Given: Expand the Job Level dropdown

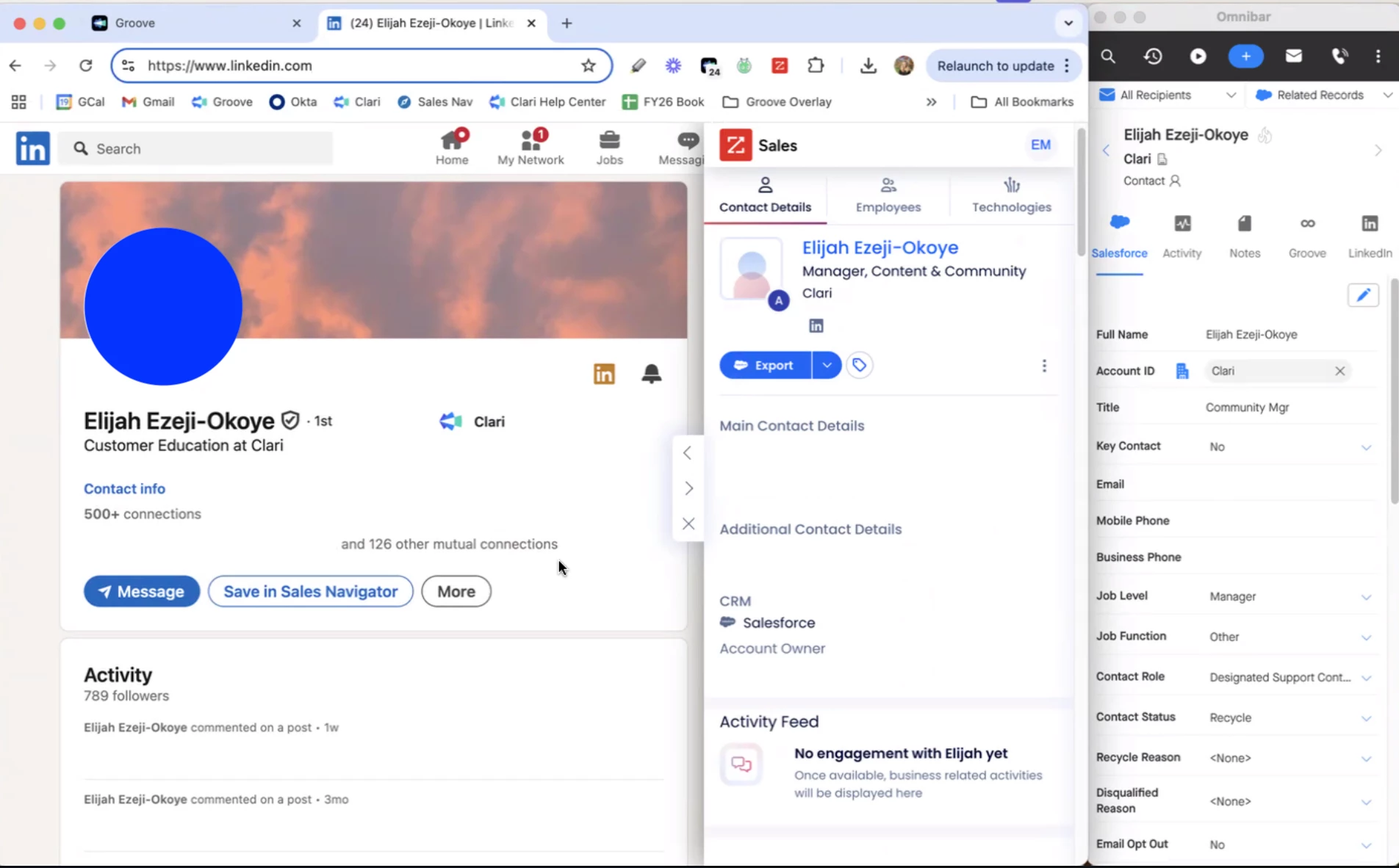Looking at the screenshot, I should coord(1366,597).
